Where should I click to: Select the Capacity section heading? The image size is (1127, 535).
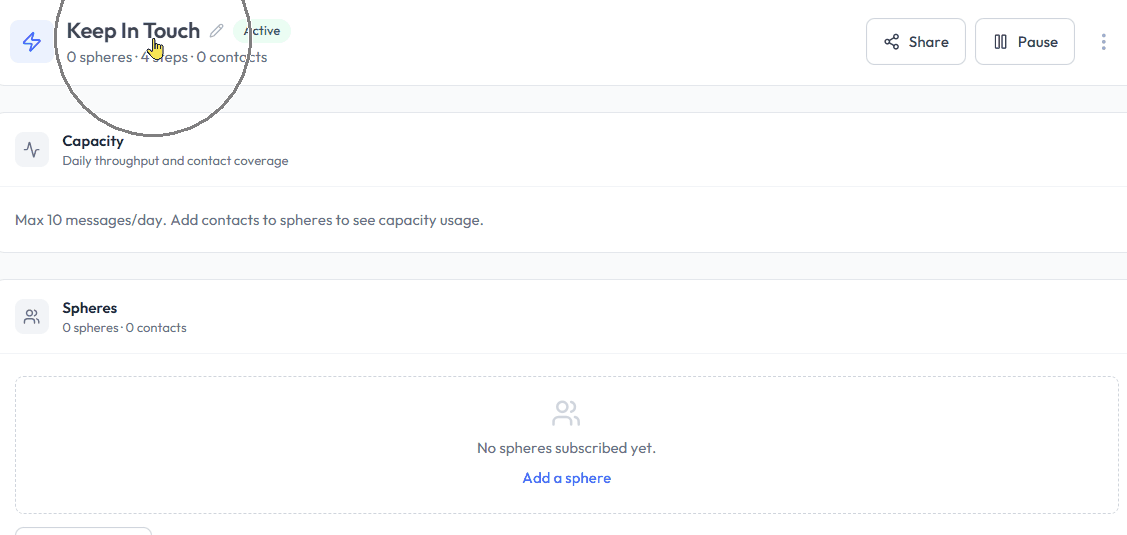click(x=93, y=141)
